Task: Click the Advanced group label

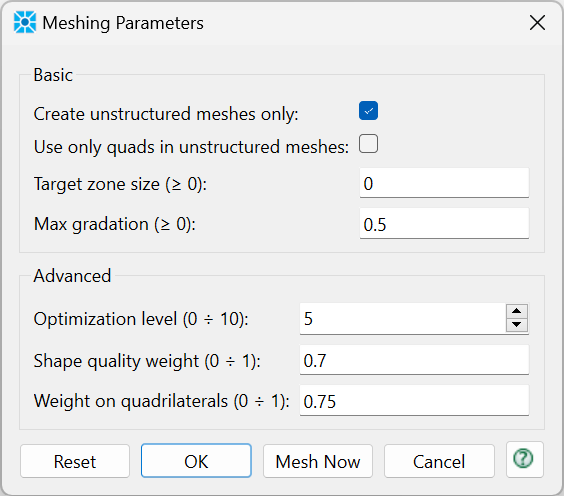Action: (x=72, y=276)
